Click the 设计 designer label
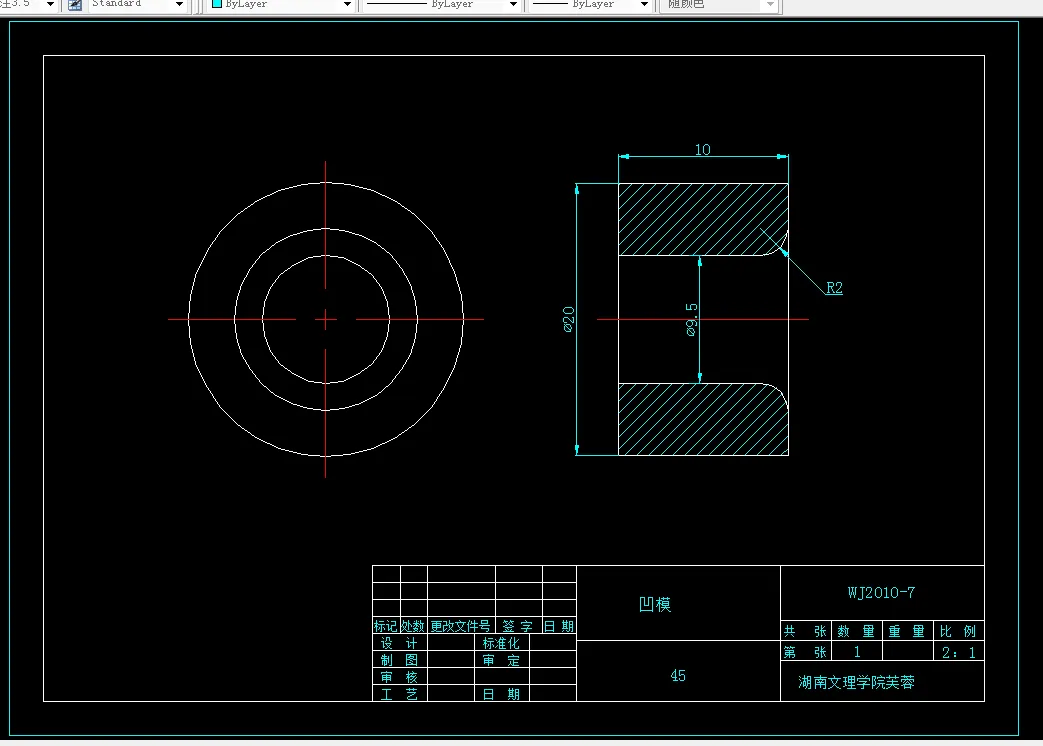 point(399,643)
